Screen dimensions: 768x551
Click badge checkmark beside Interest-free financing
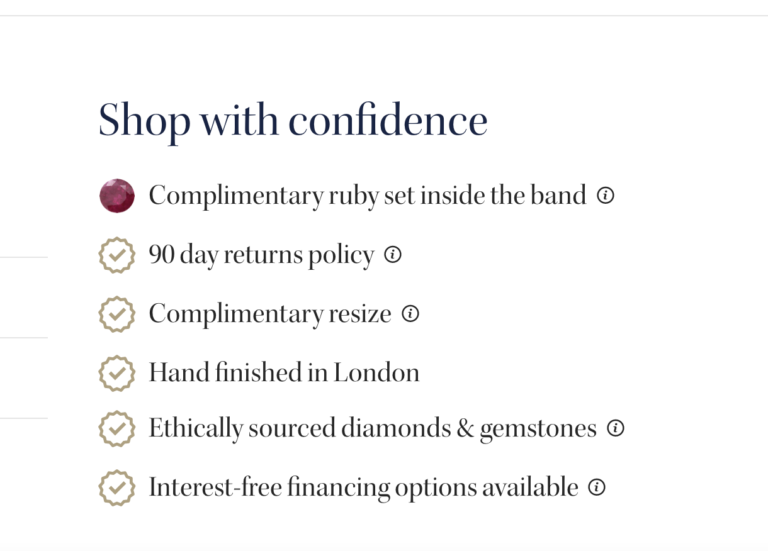pyautogui.click(x=117, y=488)
